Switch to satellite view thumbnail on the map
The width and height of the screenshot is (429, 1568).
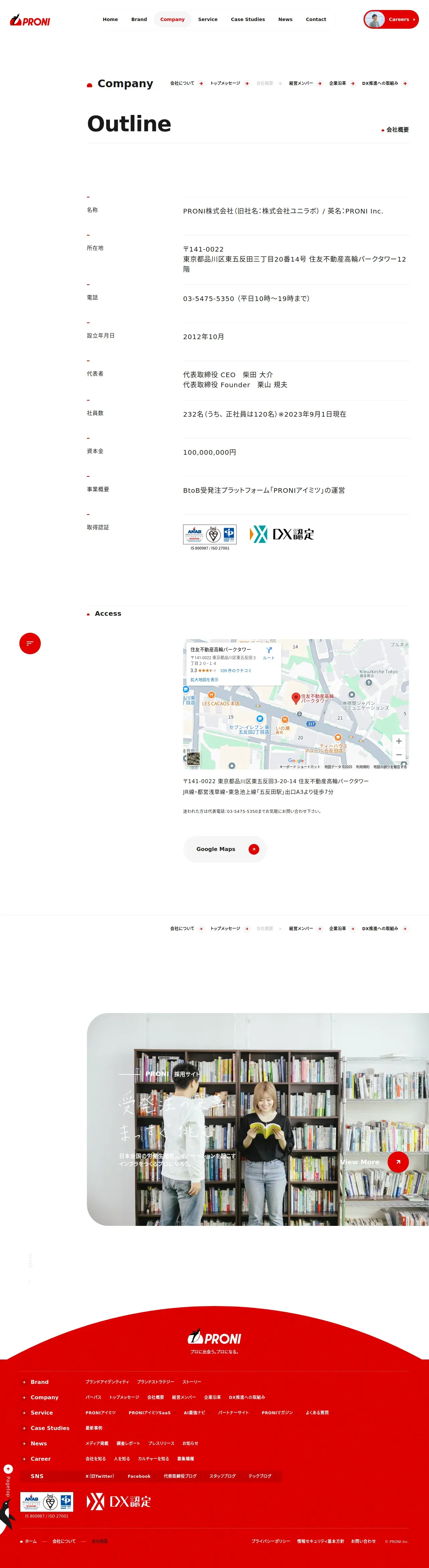pos(193,758)
